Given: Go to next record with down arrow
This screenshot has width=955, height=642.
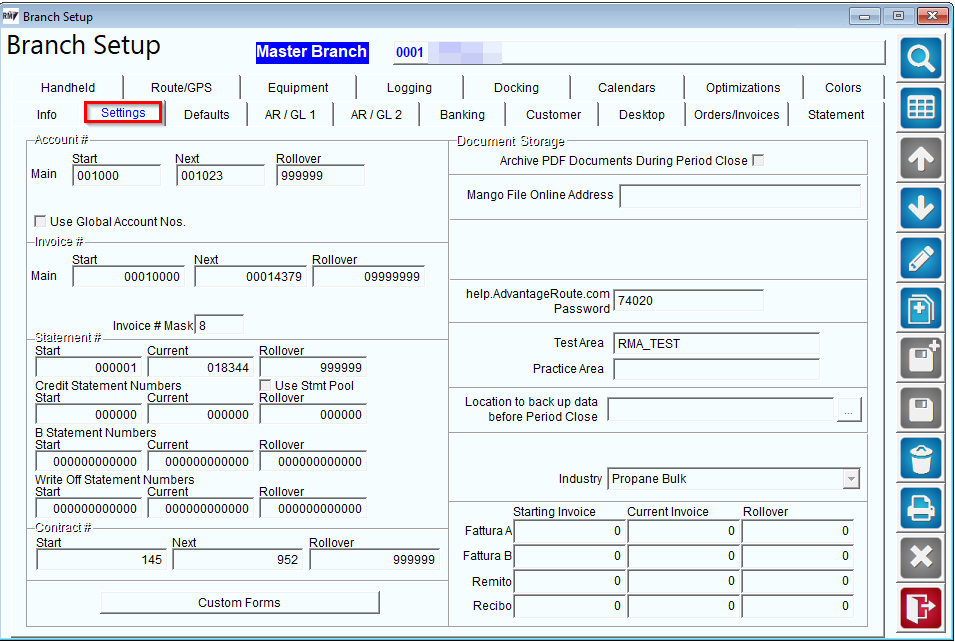Looking at the screenshot, I should 920,209.
